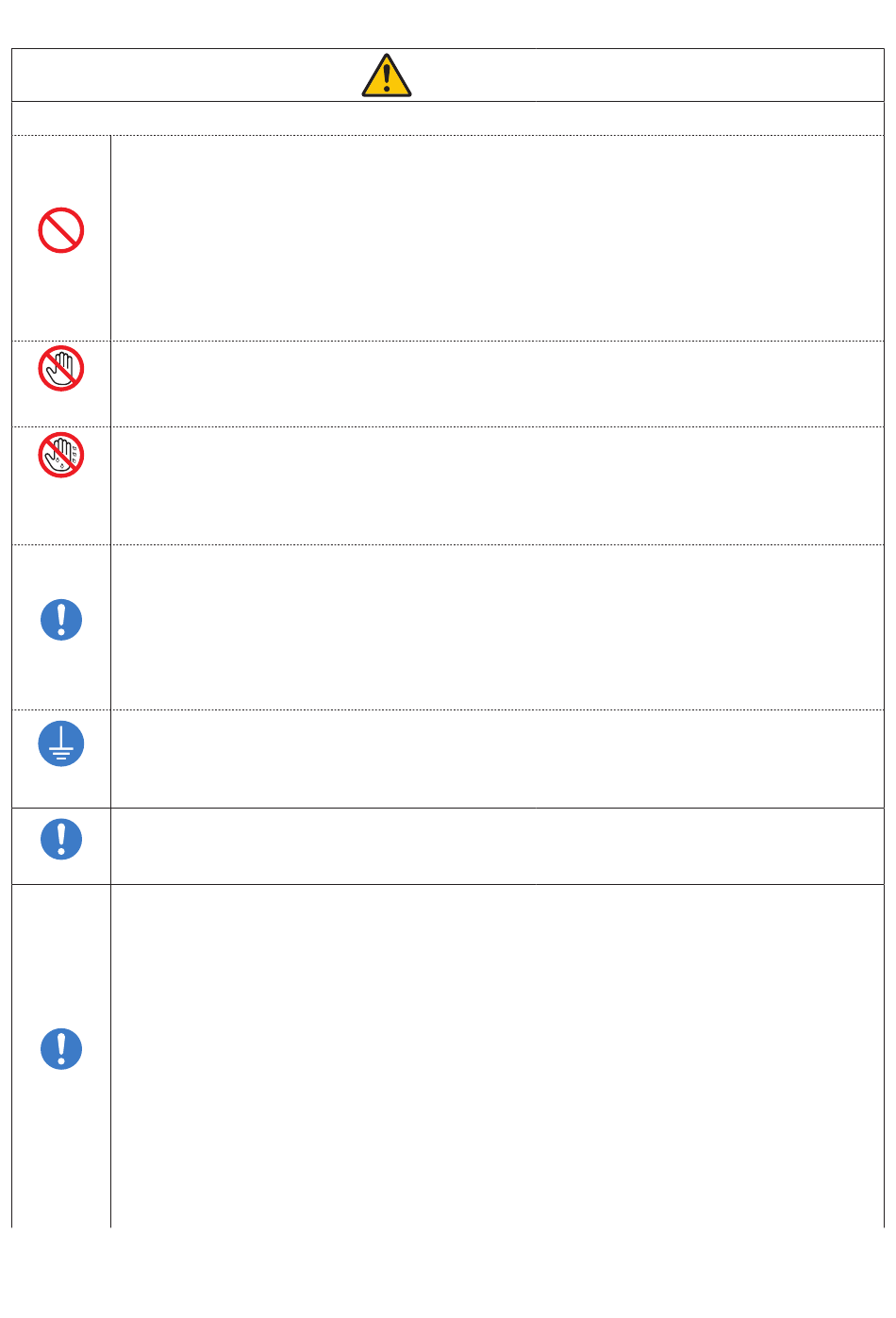Click the dotted divider below the prohibition circle row
The image size is (896, 1318).
[x=448, y=341]
